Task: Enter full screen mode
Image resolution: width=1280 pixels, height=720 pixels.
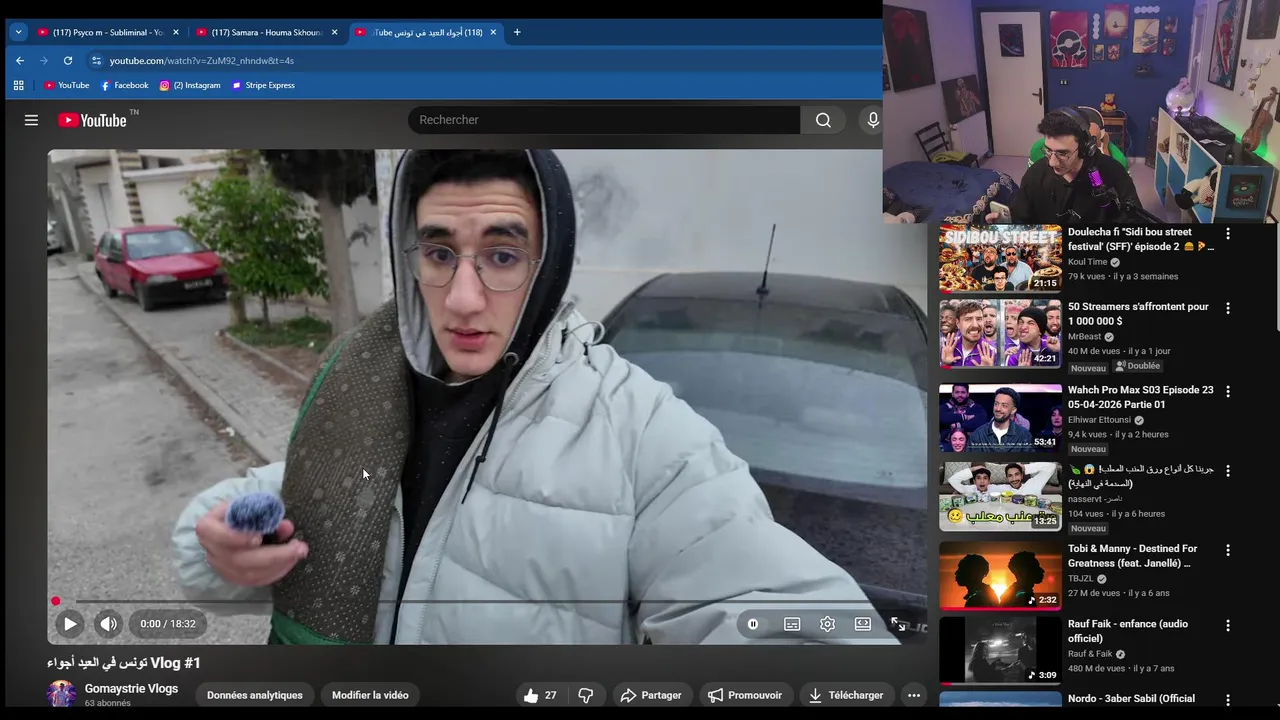Action: pyautogui.click(x=898, y=624)
